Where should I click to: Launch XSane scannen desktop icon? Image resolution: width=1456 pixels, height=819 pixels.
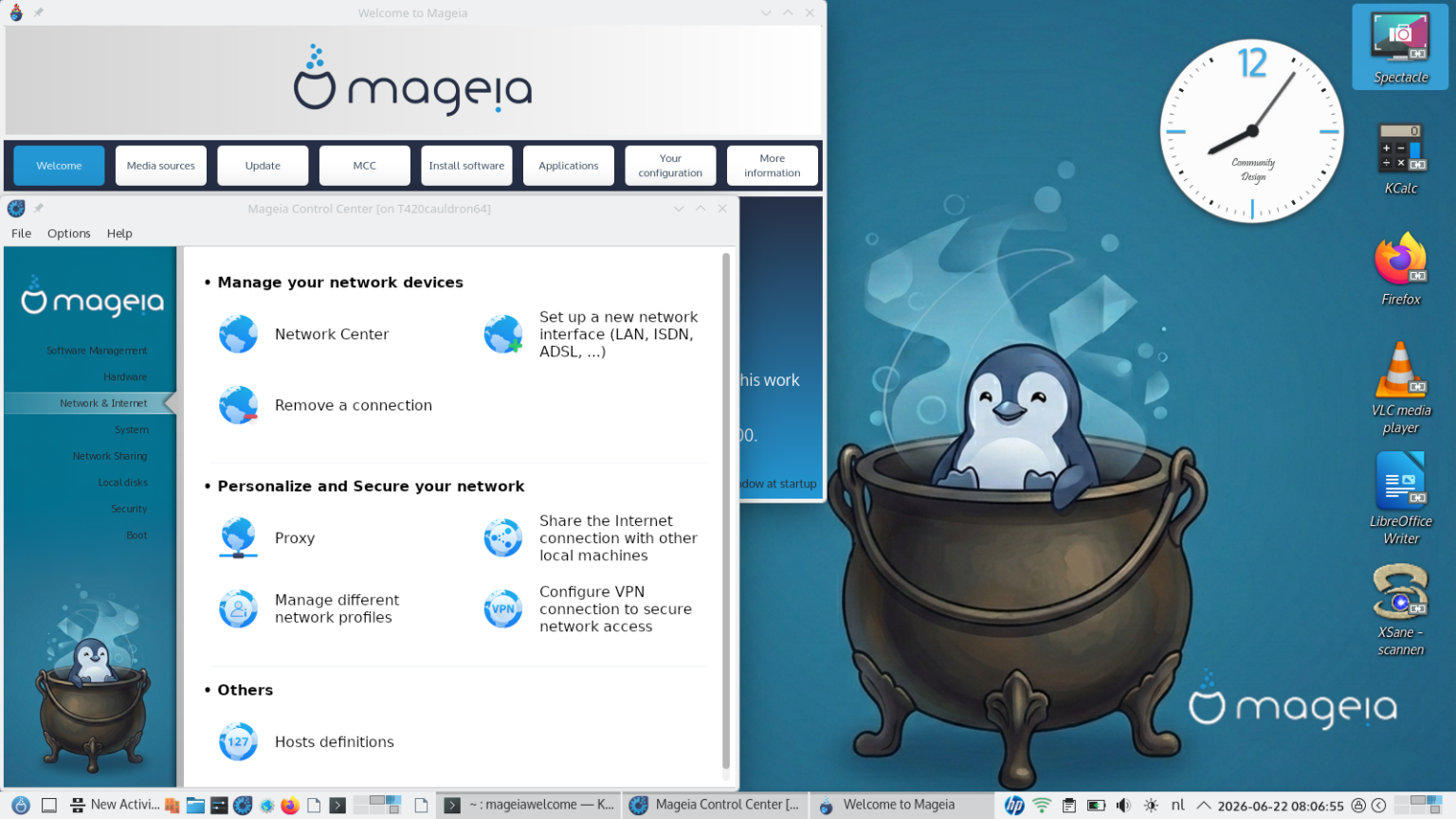pos(1400,610)
